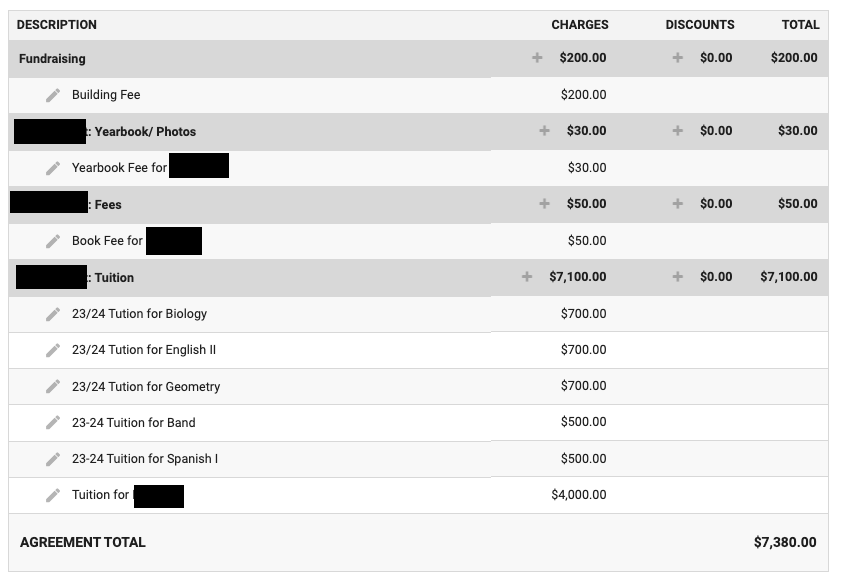Add a charge to the Fees category
The width and height of the screenshot is (841, 585).
(544, 204)
